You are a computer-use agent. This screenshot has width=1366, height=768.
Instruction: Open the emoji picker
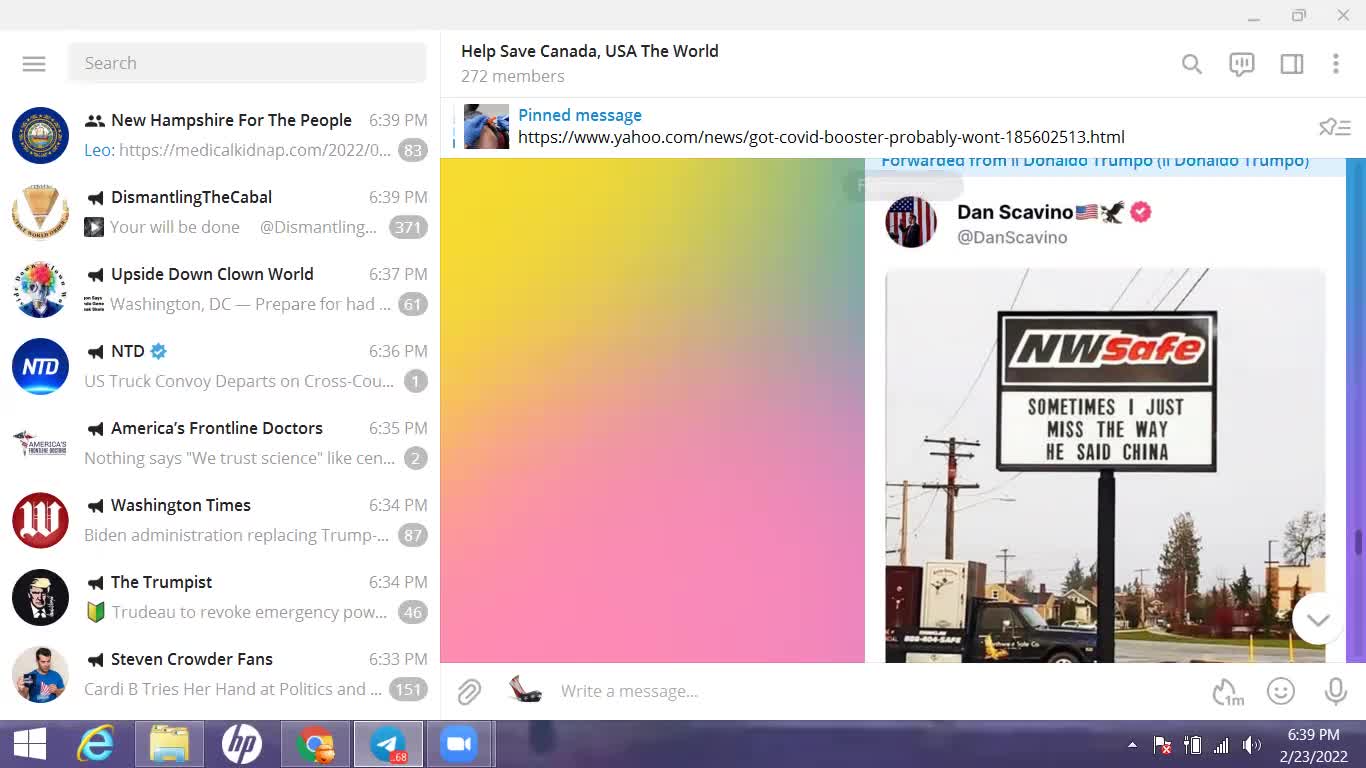[1280, 691]
